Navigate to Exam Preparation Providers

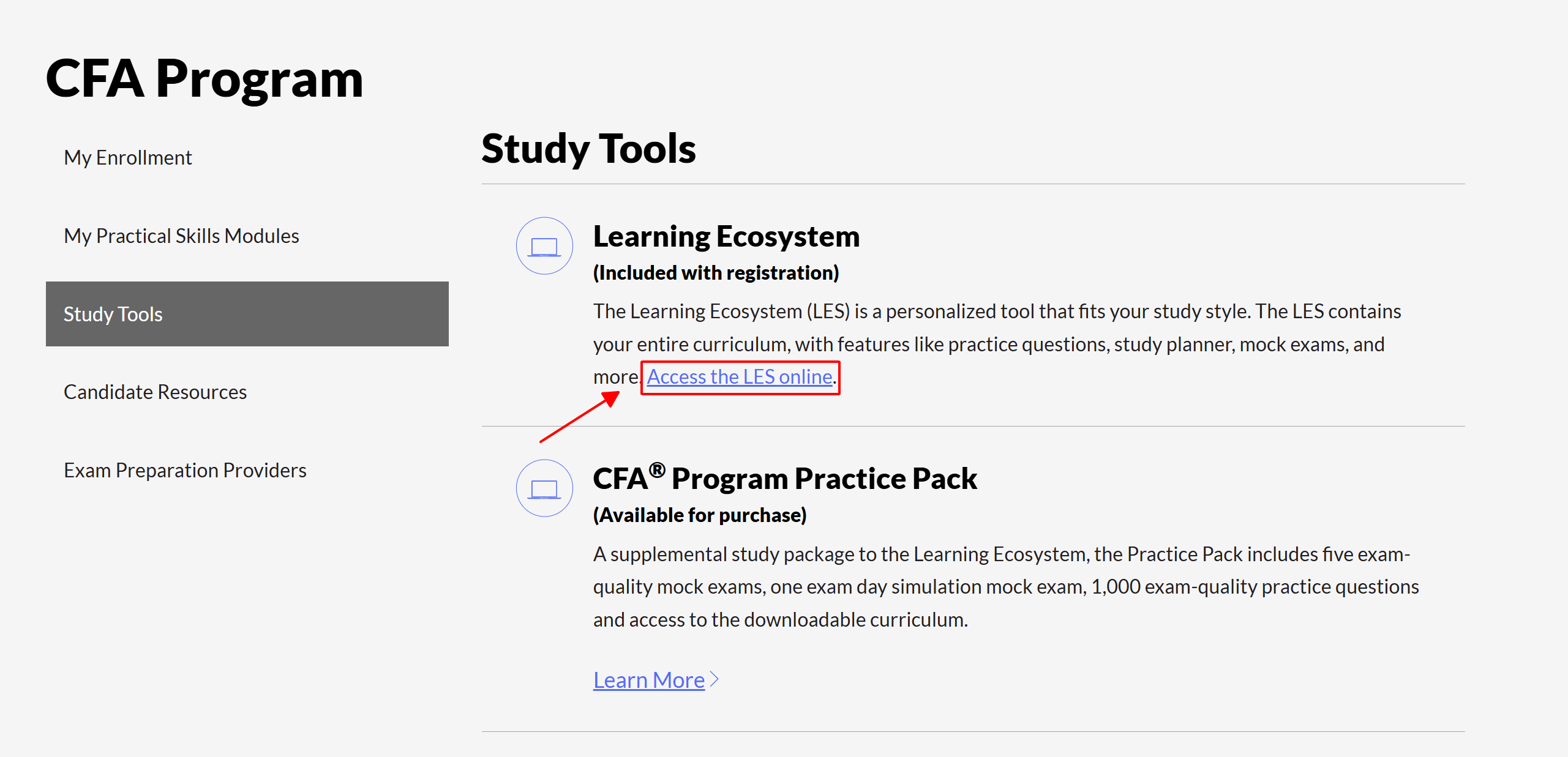[185, 471]
